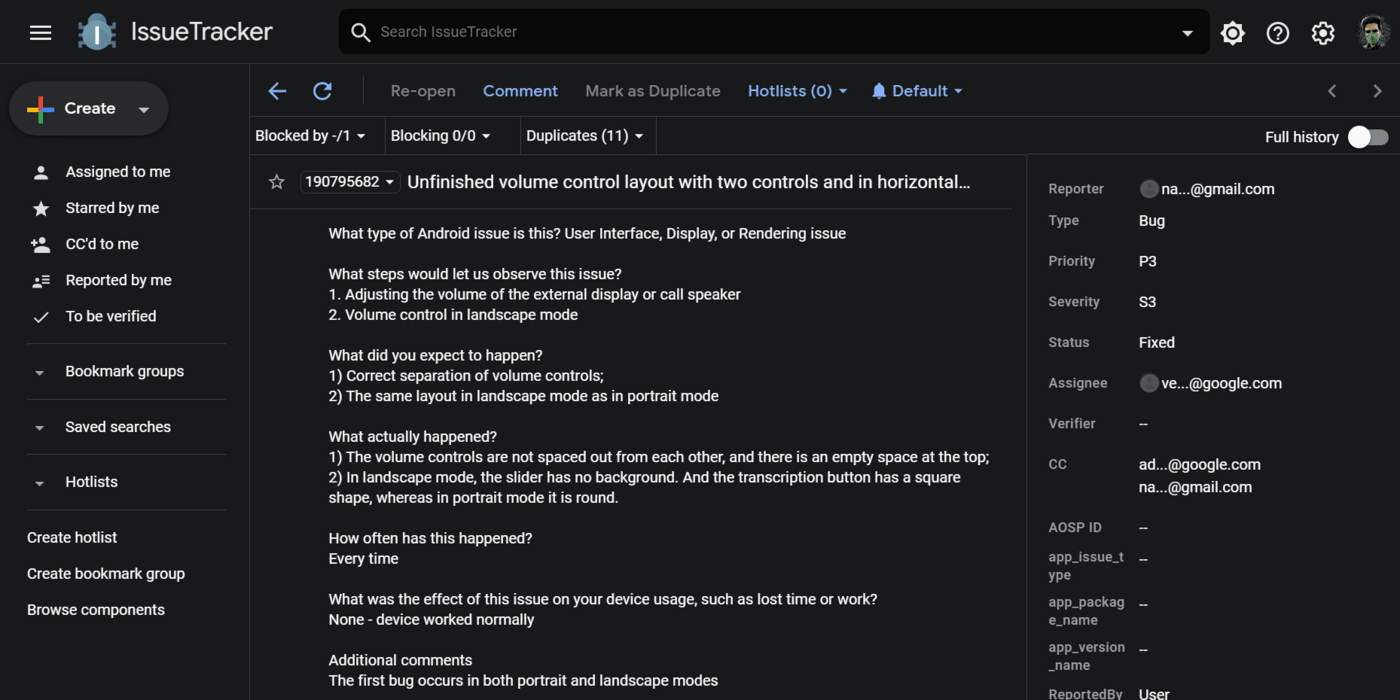This screenshot has width=1400, height=700.
Task: Enable the Full history toggle
Action: pyautogui.click(x=1368, y=137)
